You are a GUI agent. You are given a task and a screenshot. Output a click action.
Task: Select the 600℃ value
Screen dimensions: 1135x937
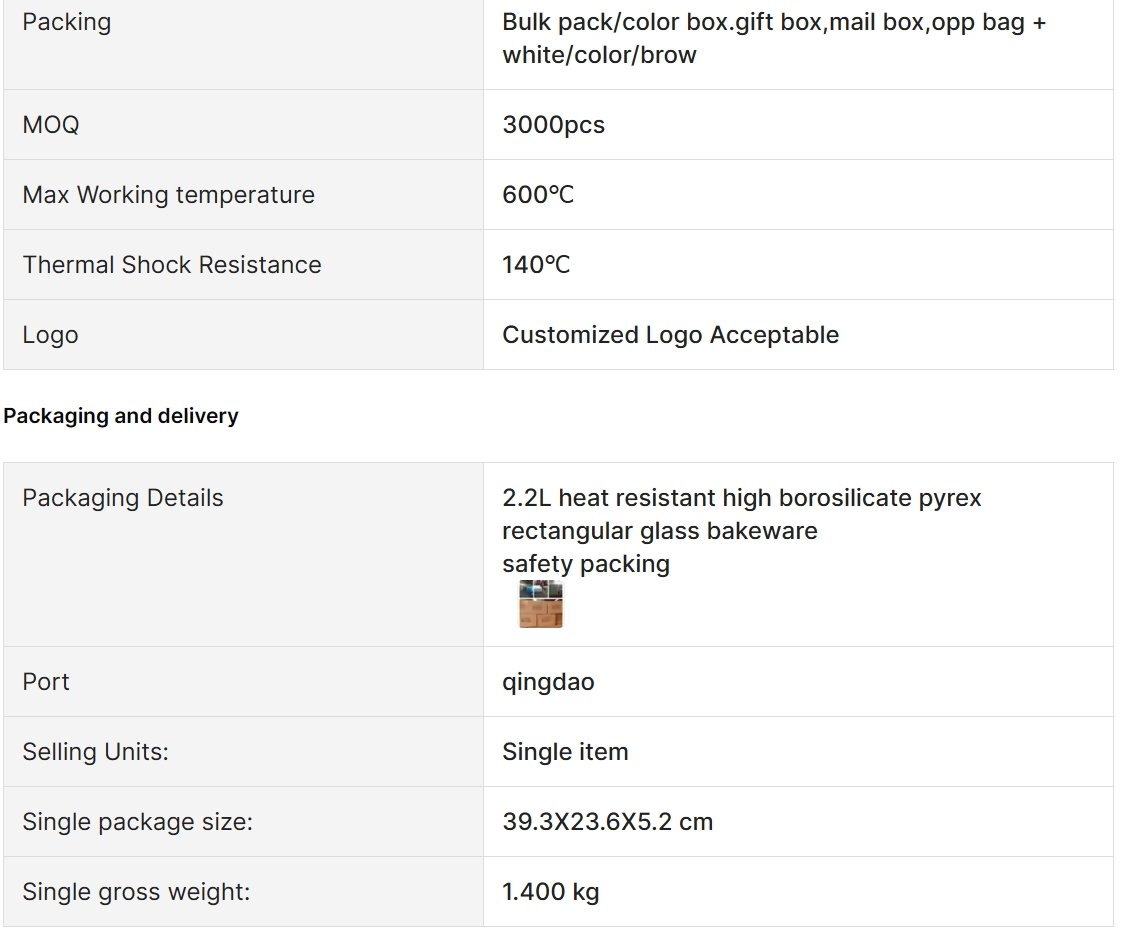[538, 195]
